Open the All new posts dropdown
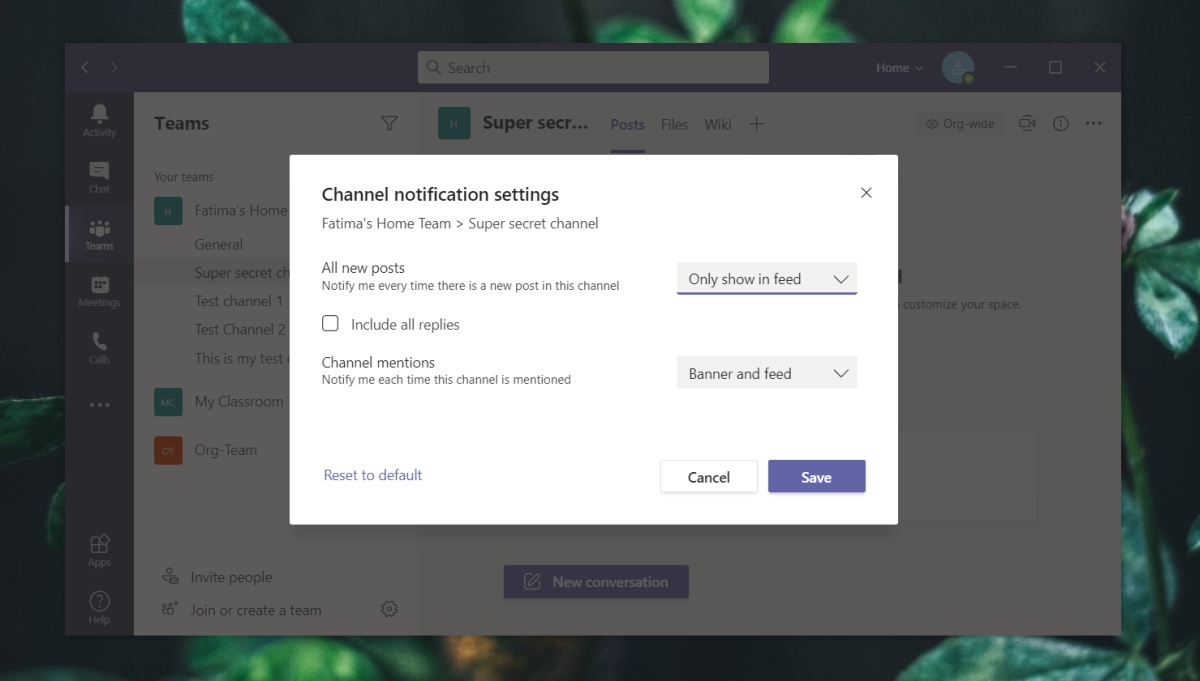 [x=767, y=279]
